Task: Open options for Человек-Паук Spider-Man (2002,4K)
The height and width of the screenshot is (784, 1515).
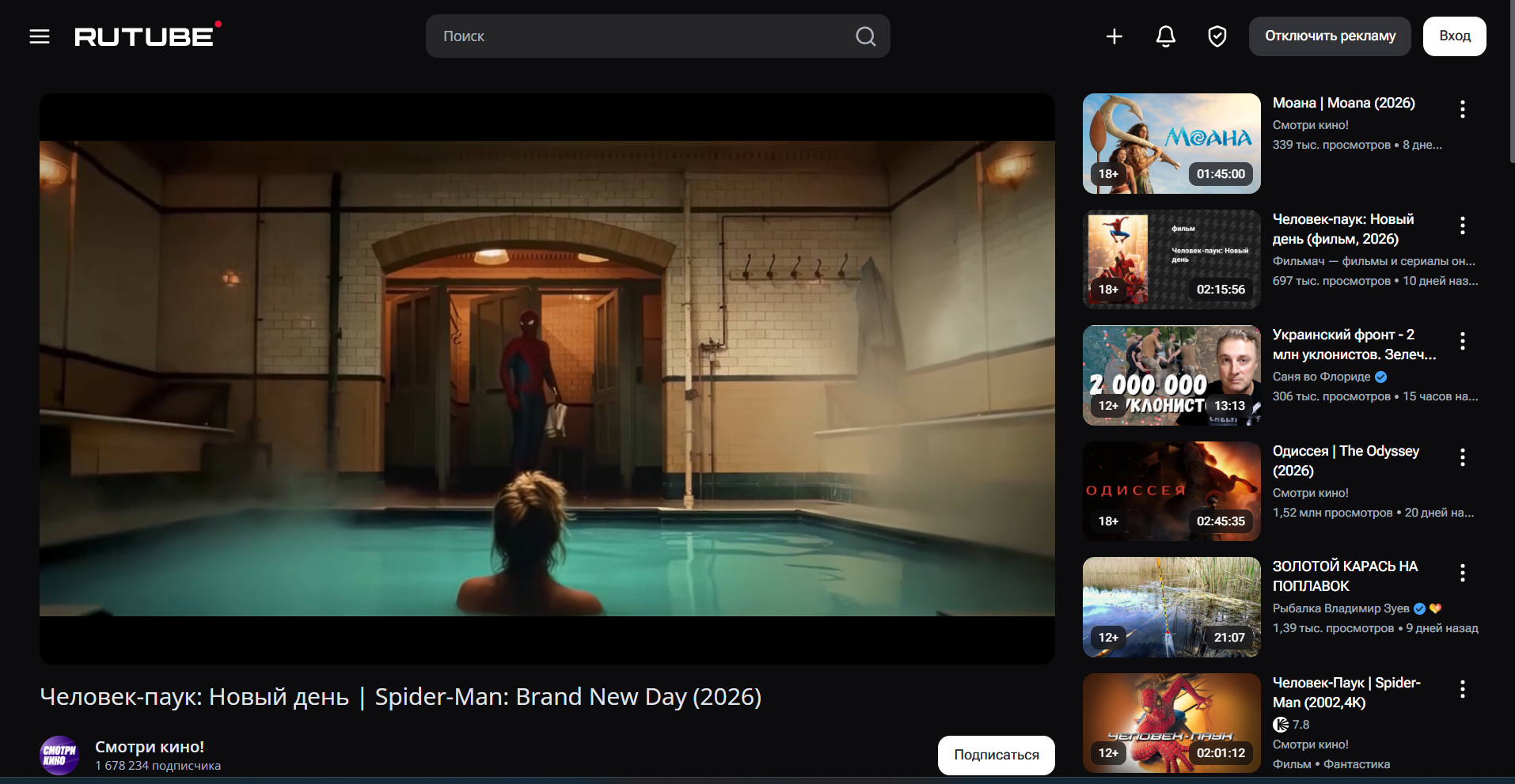Action: pyautogui.click(x=1463, y=689)
